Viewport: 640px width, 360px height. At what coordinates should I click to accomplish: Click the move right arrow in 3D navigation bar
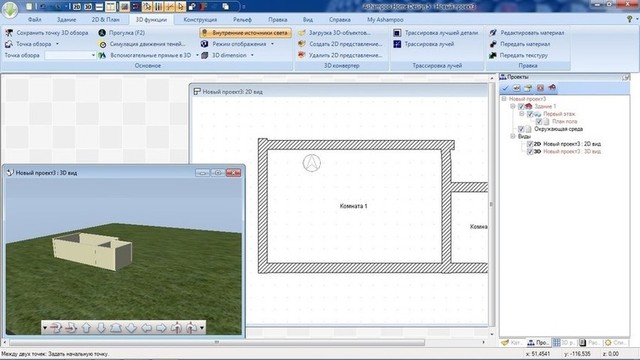click(161, 327)
